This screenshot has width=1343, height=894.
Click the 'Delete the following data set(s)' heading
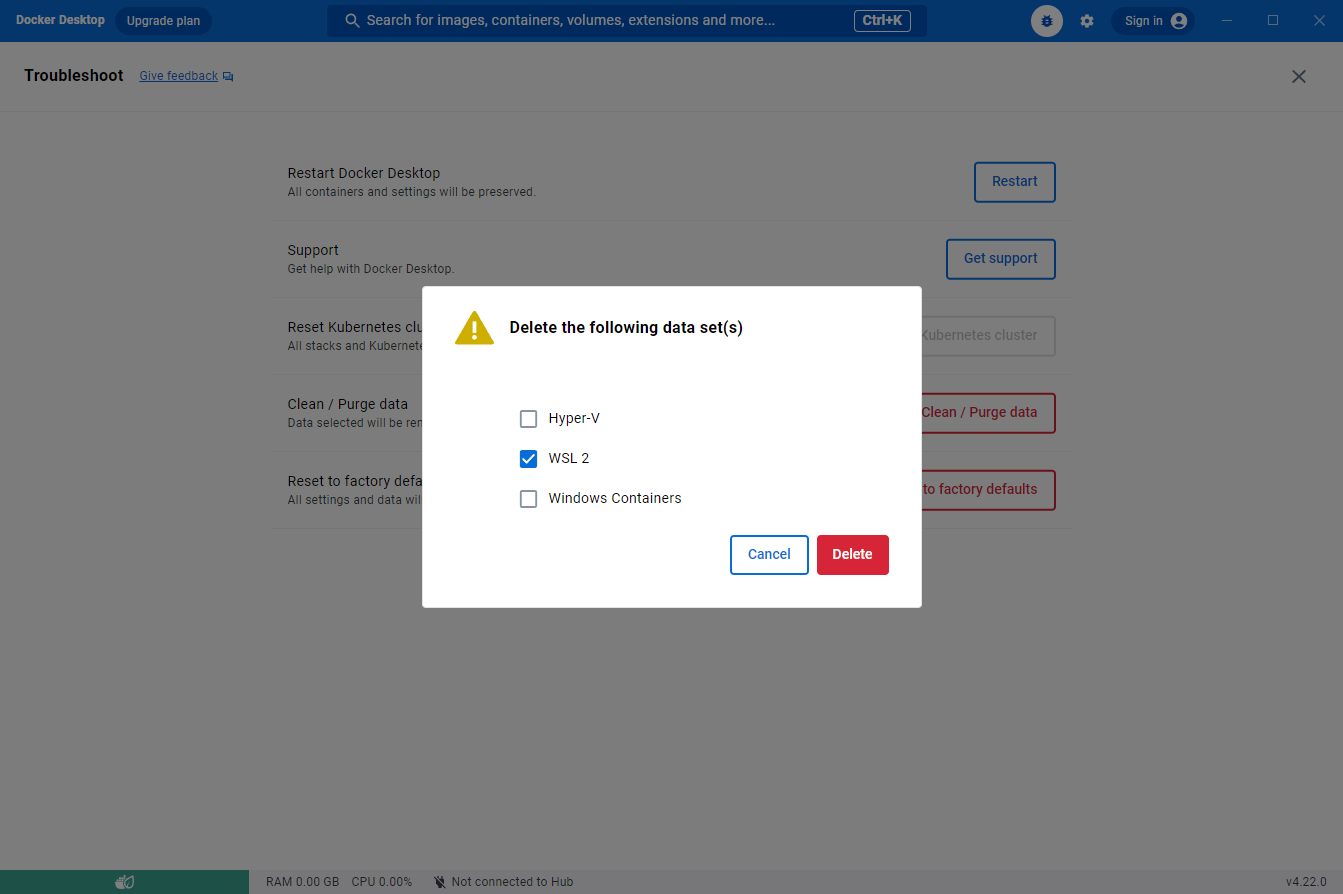pyautogui.click(x=626, y=328)
